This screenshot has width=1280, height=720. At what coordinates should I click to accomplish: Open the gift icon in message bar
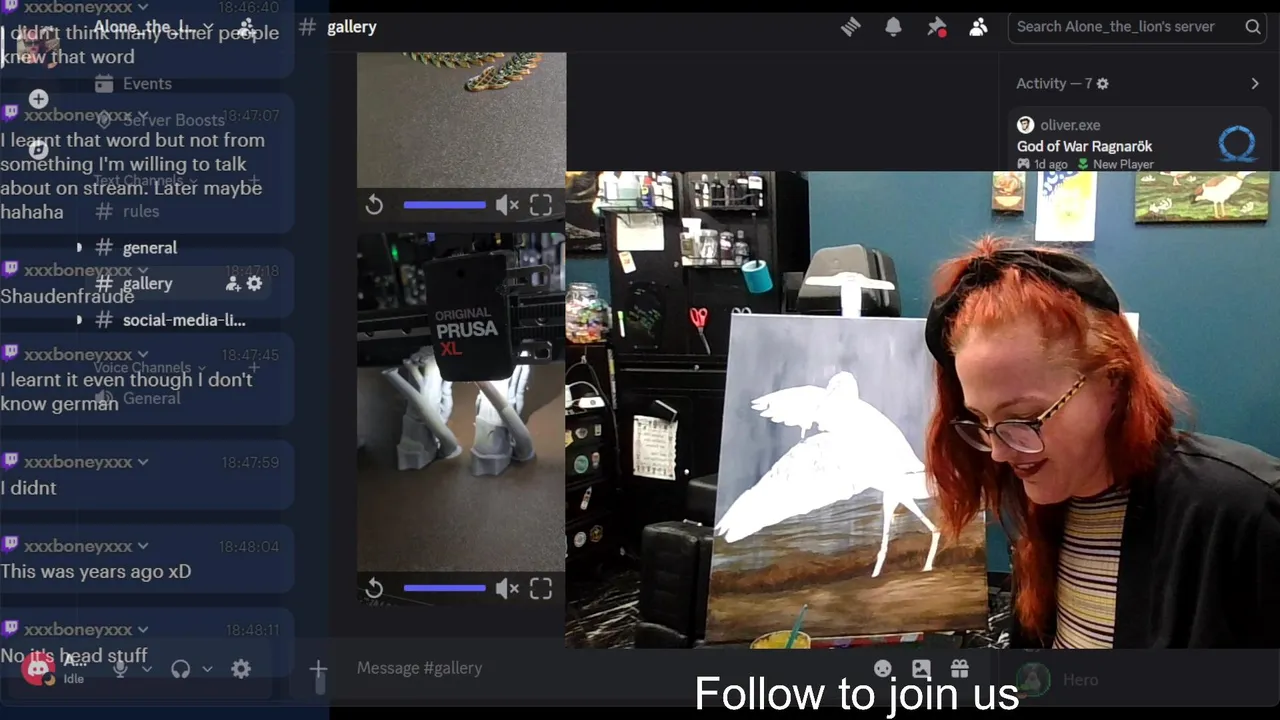[x=959, y=668]
